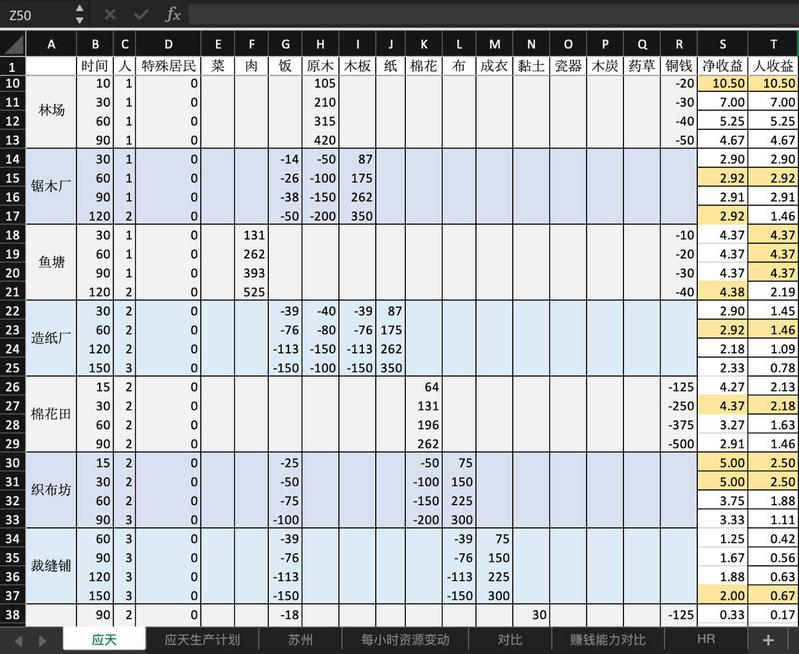This screenshot has width=799, height=654.
Task: Click 人收益 cell showing 0.67
Action: [774, 596]
